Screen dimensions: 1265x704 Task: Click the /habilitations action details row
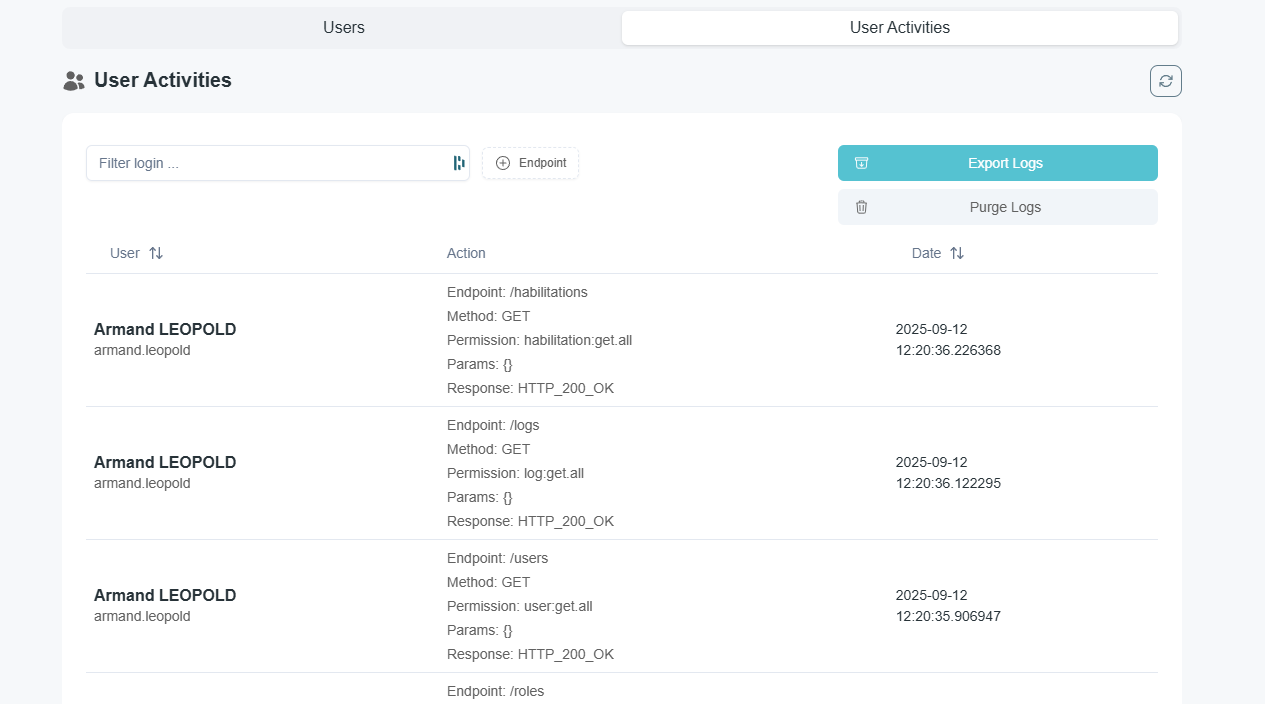530,340
